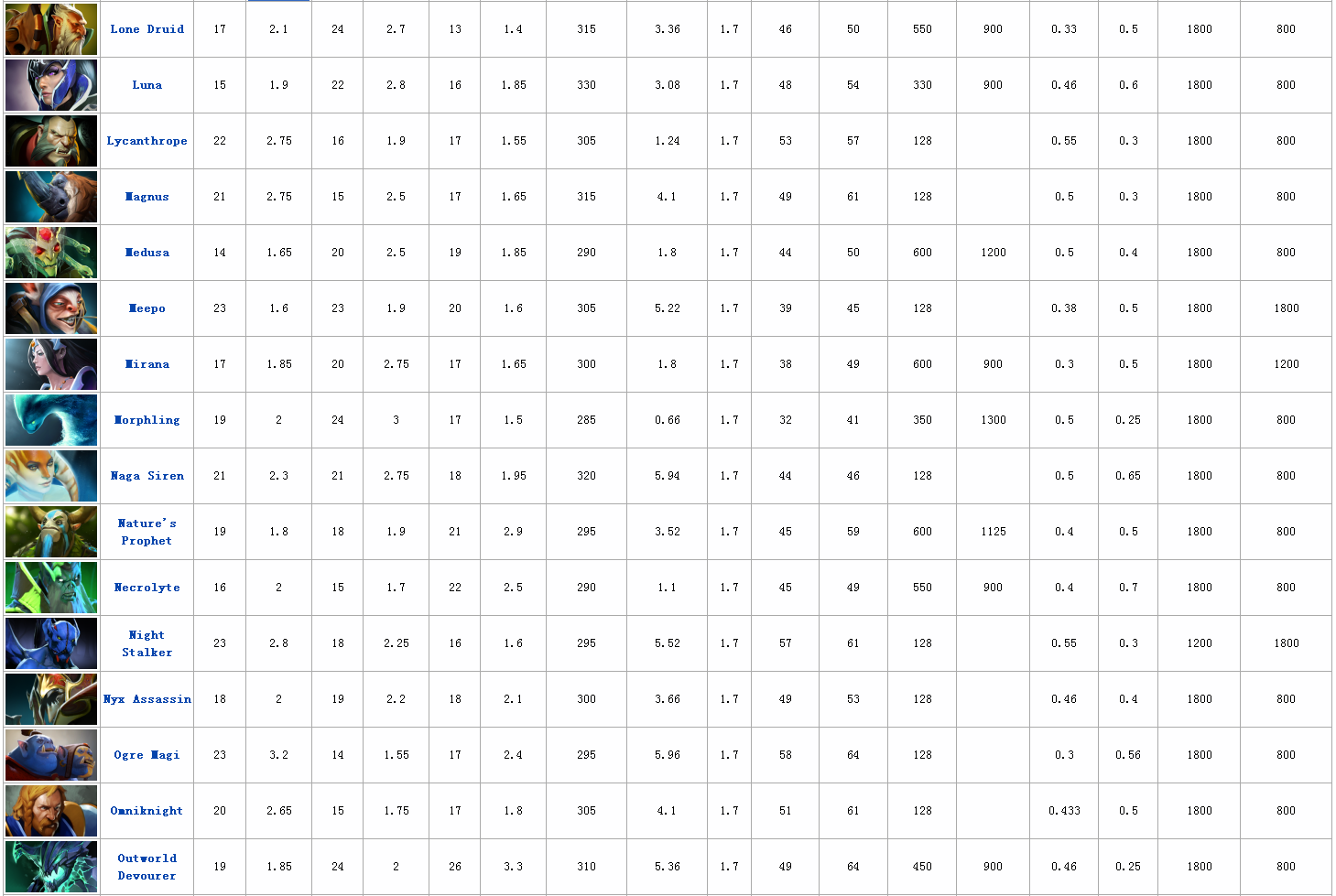This screenshot has height=896, width=1336.
Task: Click the Ogre Magi hero portrait
Action: point(51,755)
